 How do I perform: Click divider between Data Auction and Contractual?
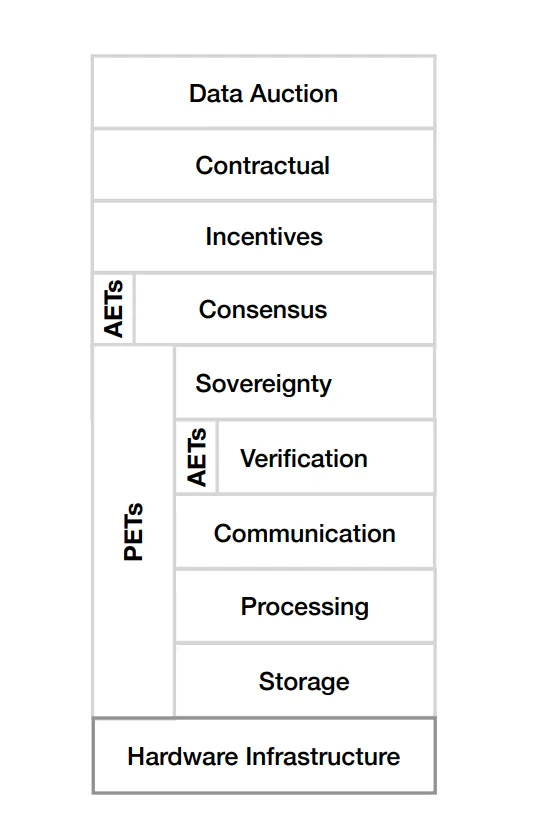pyautogui.click(x=264, y=128)
